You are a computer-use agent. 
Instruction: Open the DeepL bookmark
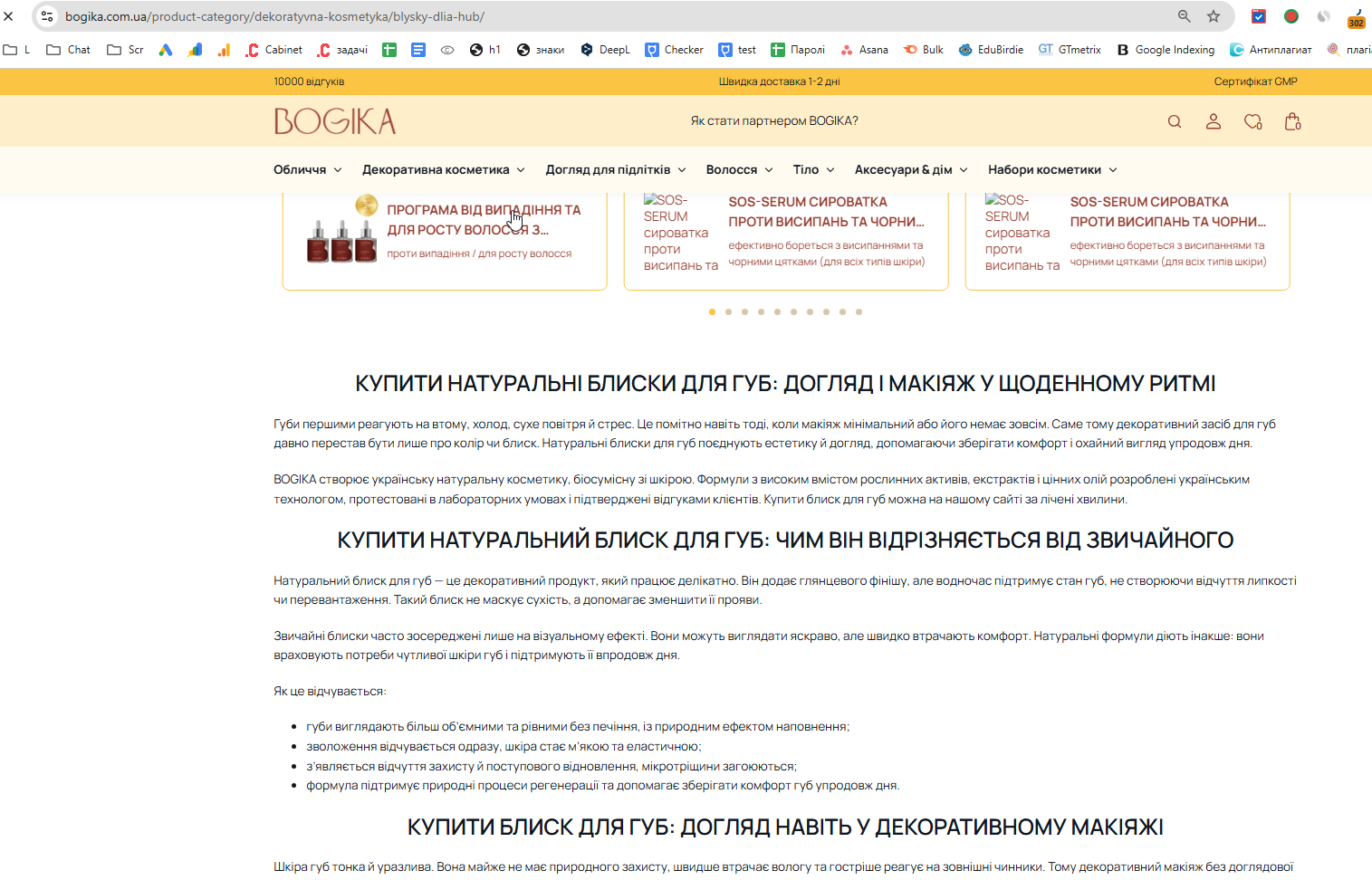tap(605, 50)
